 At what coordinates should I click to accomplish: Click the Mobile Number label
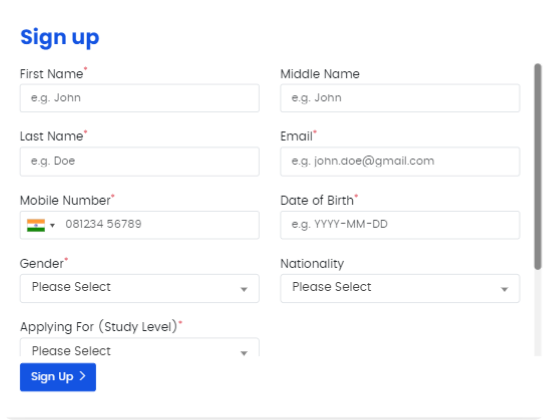[x=65, y=201]
